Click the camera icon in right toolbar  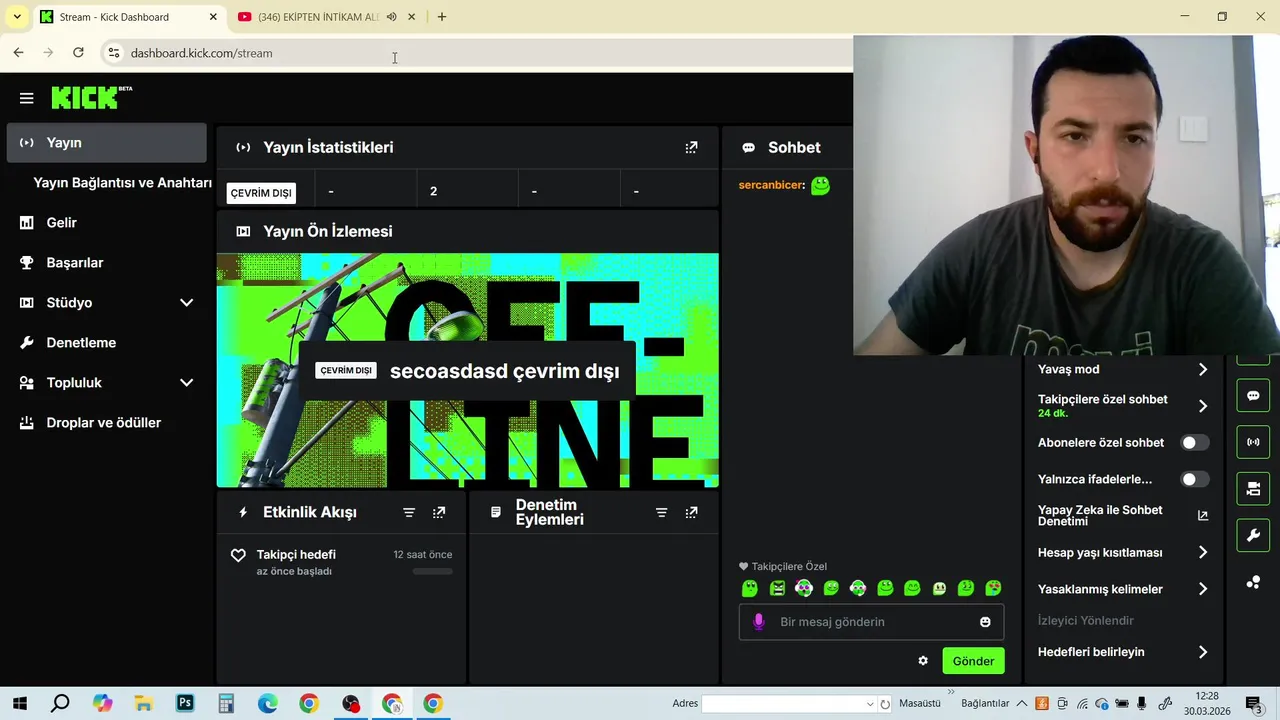pos(1253,489)
